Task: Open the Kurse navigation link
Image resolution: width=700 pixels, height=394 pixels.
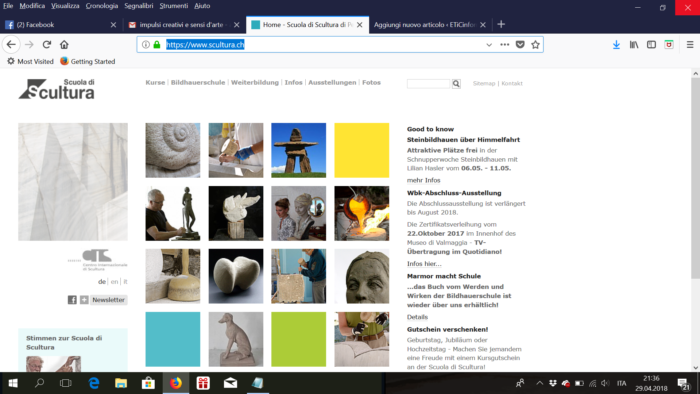Action: (x=155, y=83)
